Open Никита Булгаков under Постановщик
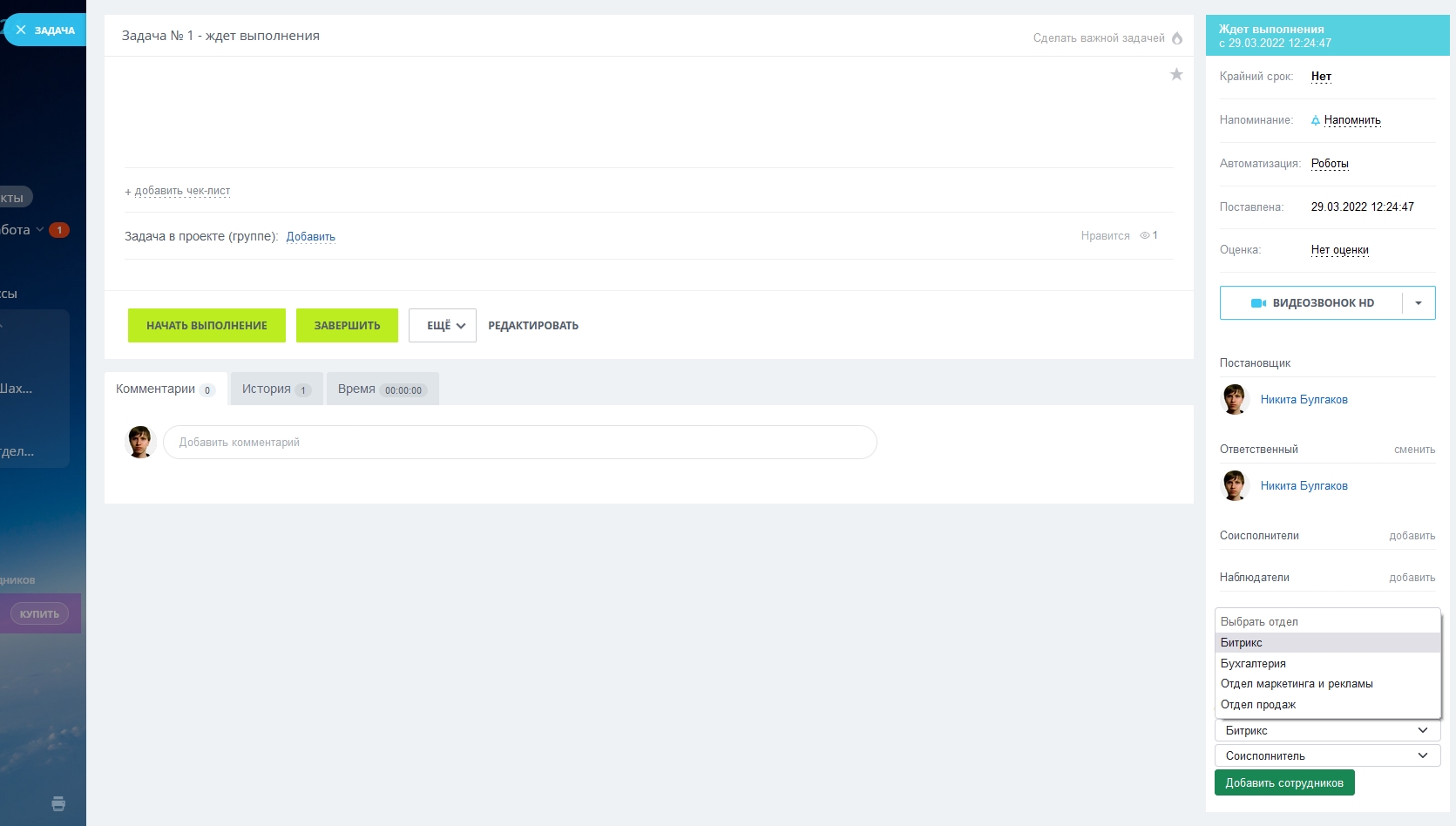The height and width of the screenshot is (826, 1456). point(1304,400)
